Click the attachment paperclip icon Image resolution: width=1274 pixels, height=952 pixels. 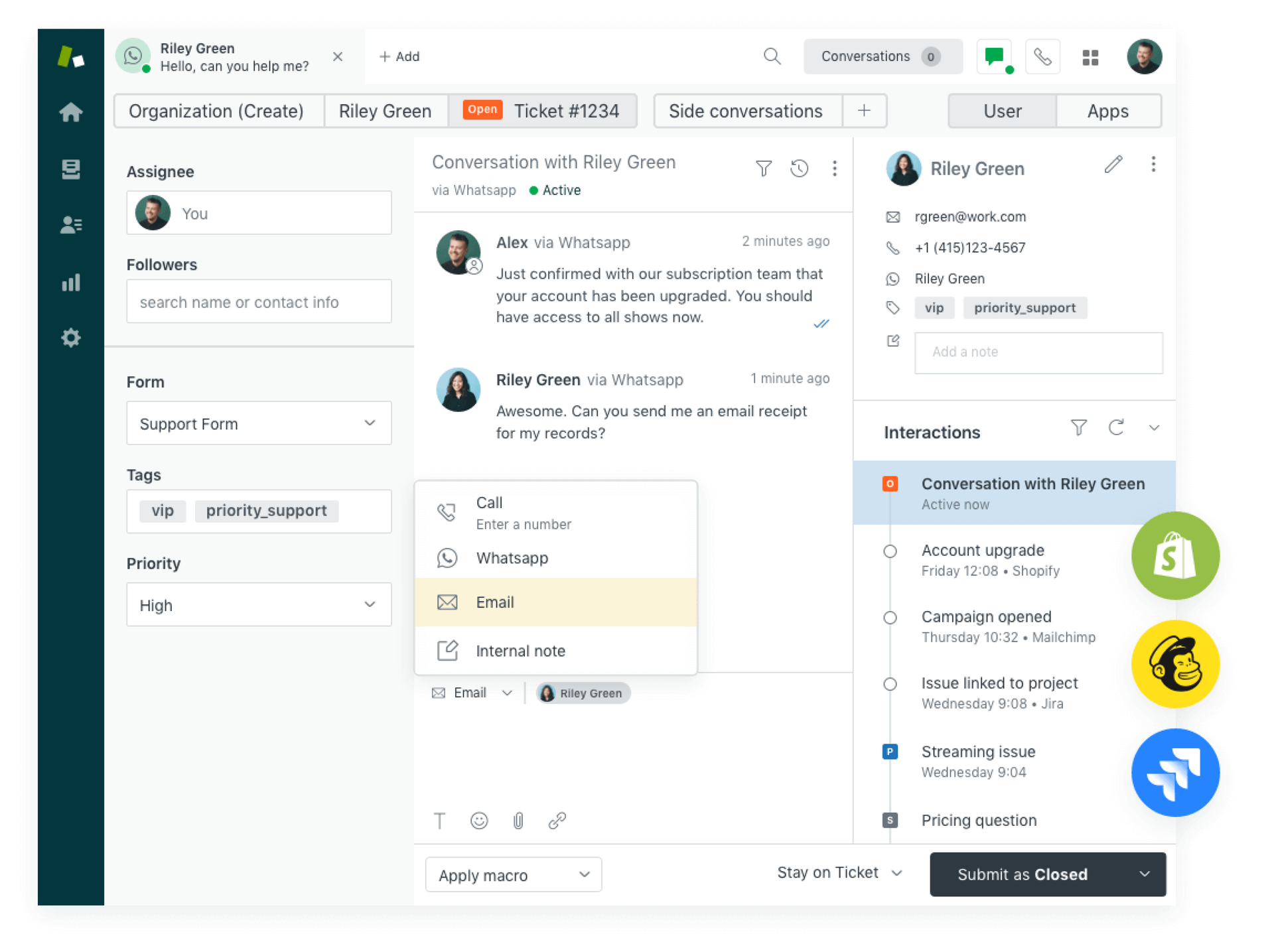518,821
